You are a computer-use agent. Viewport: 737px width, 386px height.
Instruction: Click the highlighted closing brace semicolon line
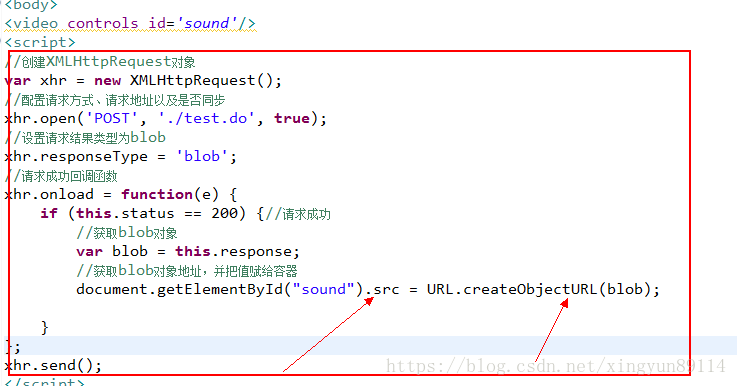(x=13, y=347)
